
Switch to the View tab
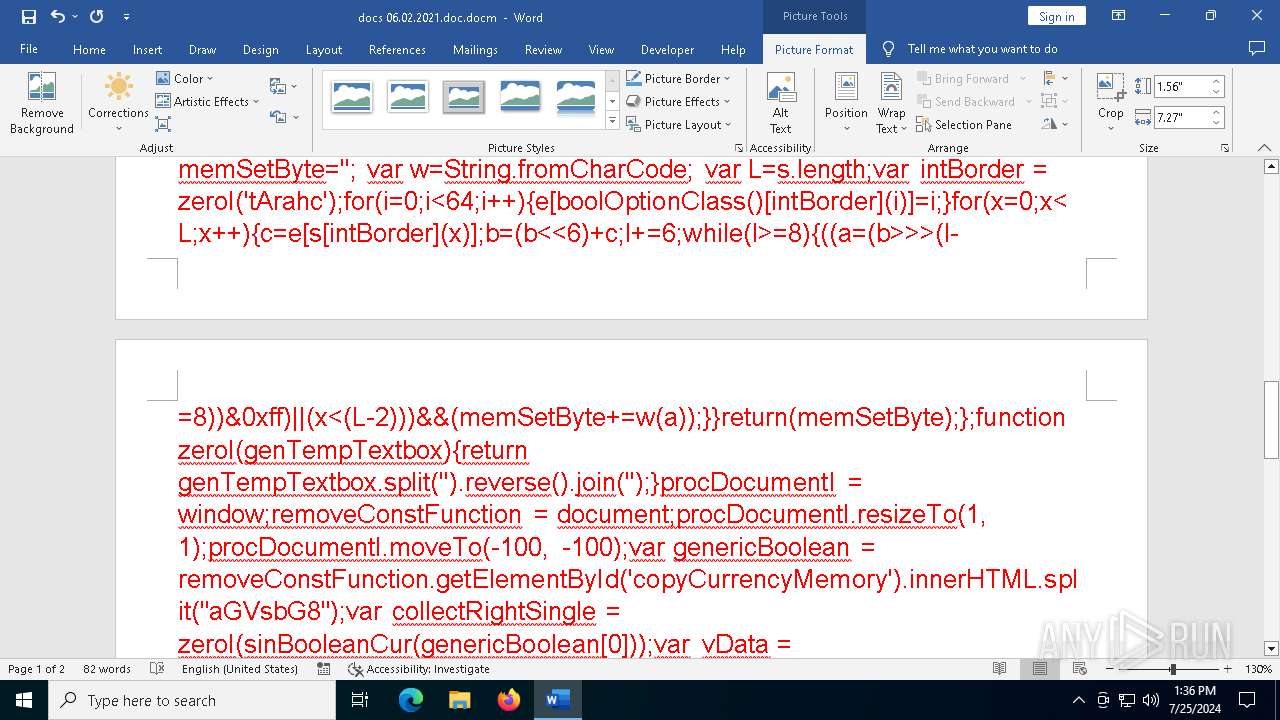[x=601, y=49]
